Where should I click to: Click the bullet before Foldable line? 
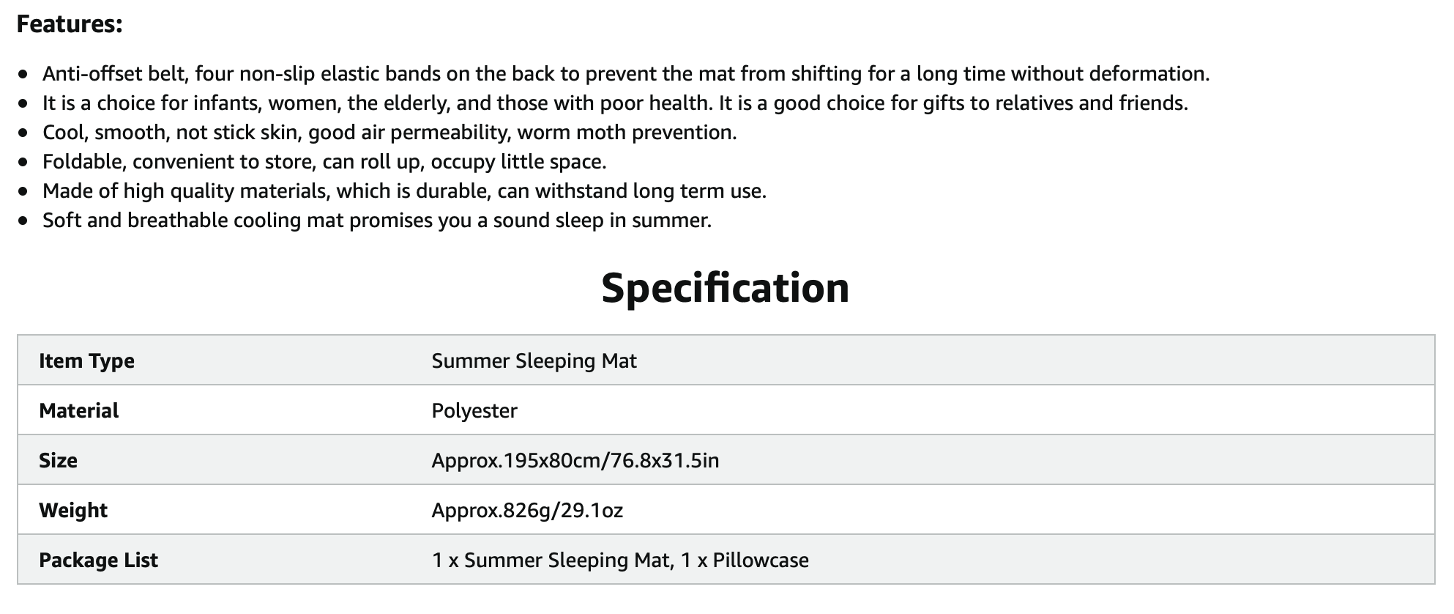click(23, 162)
